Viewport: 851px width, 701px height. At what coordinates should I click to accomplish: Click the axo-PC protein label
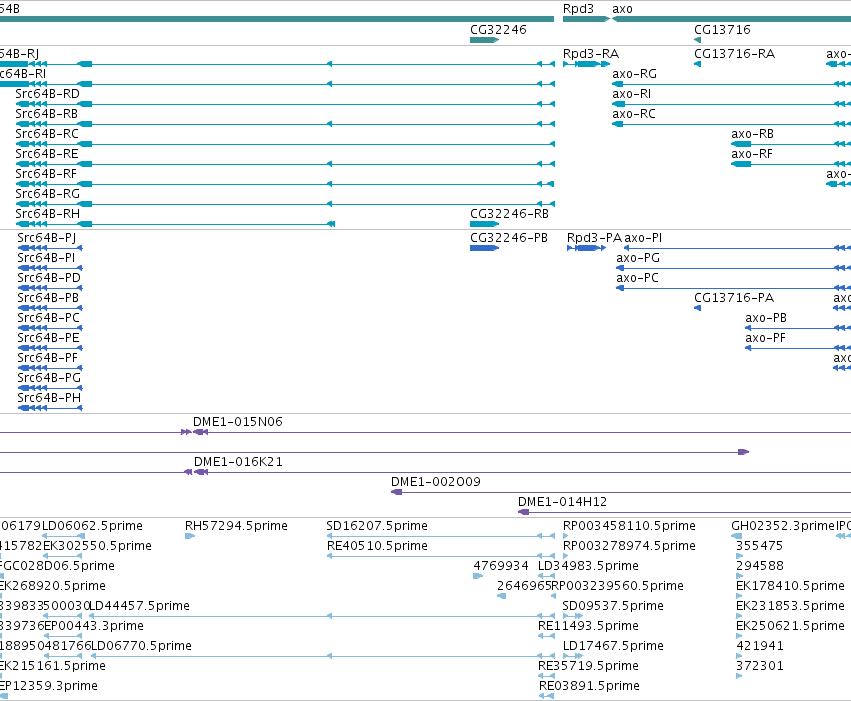click(637, 278)
